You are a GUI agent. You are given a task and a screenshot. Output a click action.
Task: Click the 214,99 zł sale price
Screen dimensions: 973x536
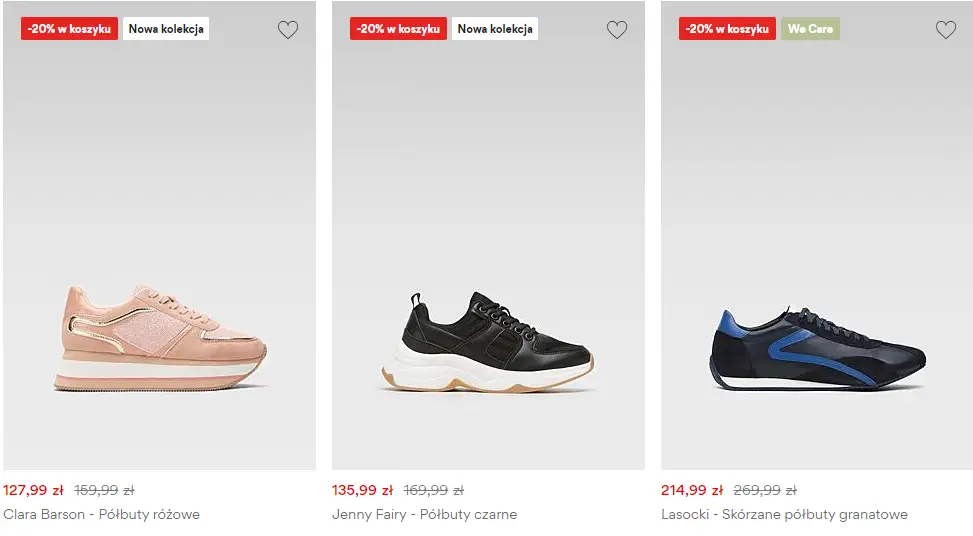(x=691, y=490)
